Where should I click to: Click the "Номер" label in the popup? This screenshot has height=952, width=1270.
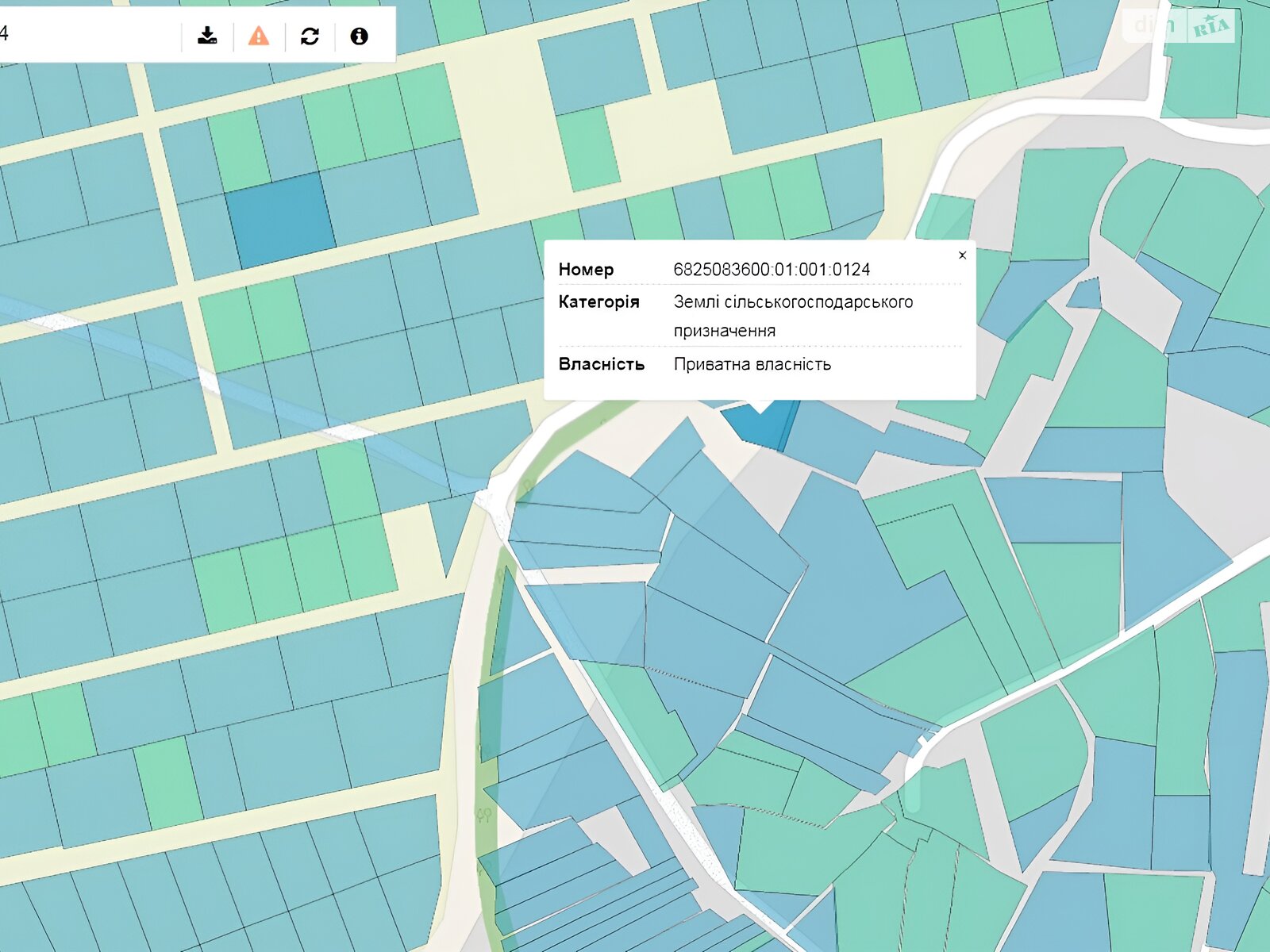coord(586,270)
